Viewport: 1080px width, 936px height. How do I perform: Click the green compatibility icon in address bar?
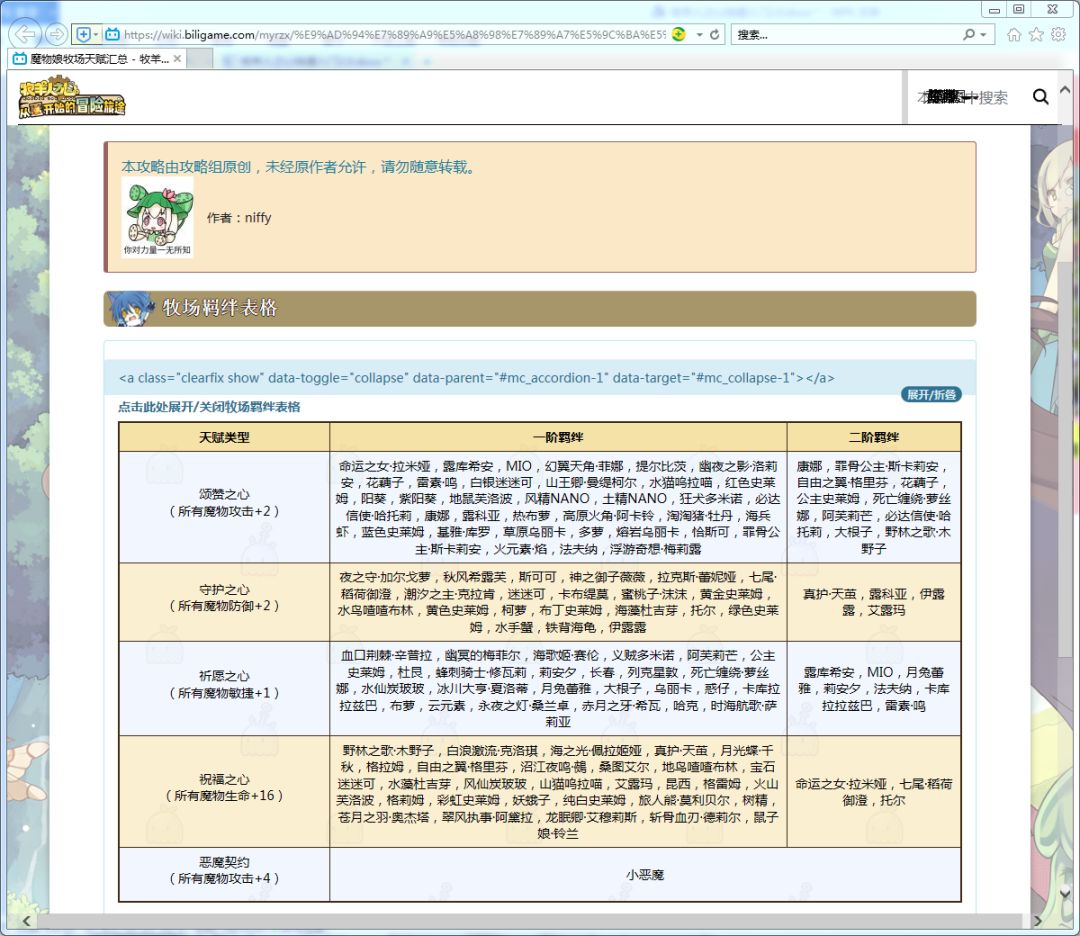click(679, 34)
